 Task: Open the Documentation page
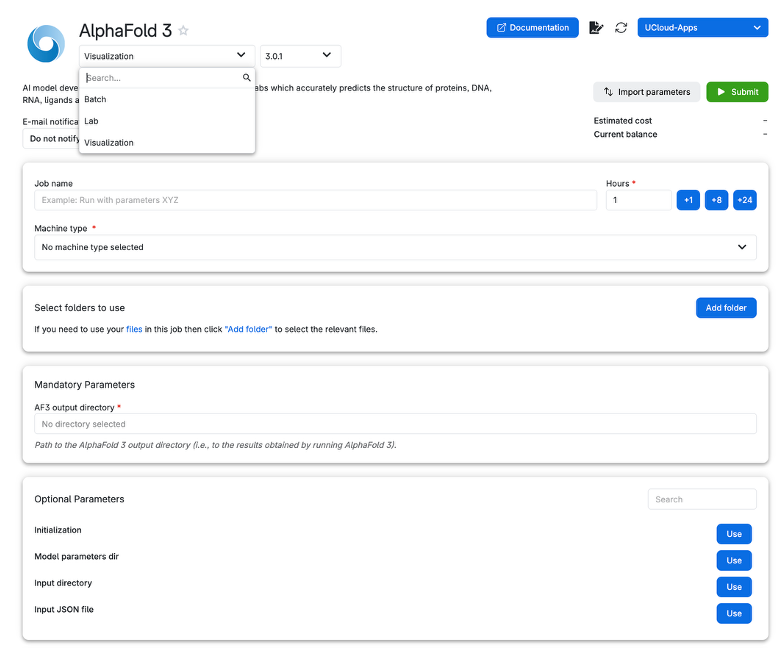[532, 27]
